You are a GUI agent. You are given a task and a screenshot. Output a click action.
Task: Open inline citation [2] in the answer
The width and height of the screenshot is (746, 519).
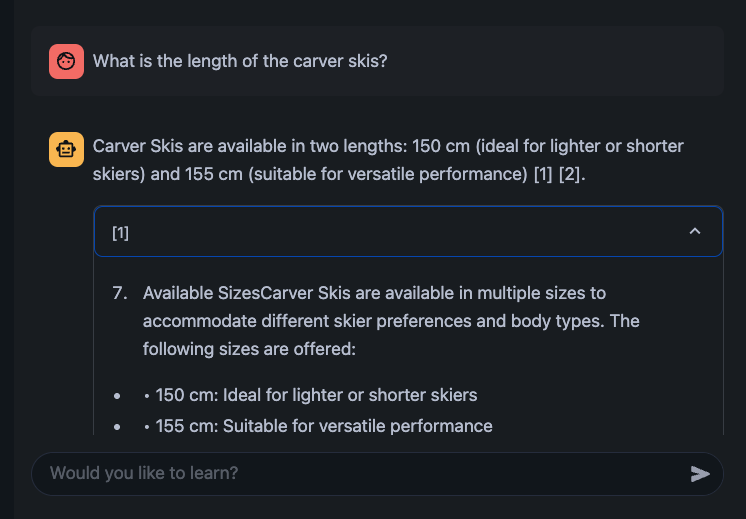569,174
